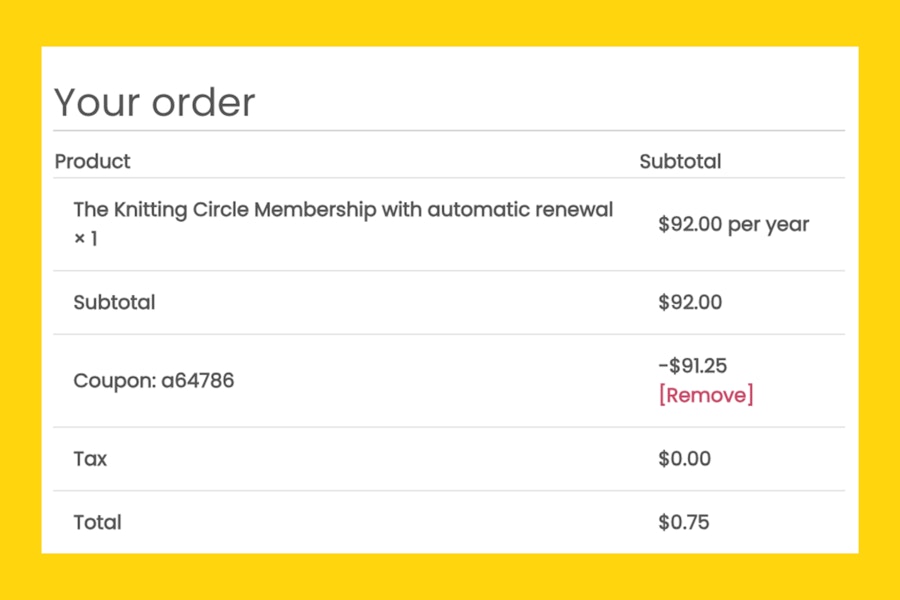Click the word order in the heading

point(203,103)
